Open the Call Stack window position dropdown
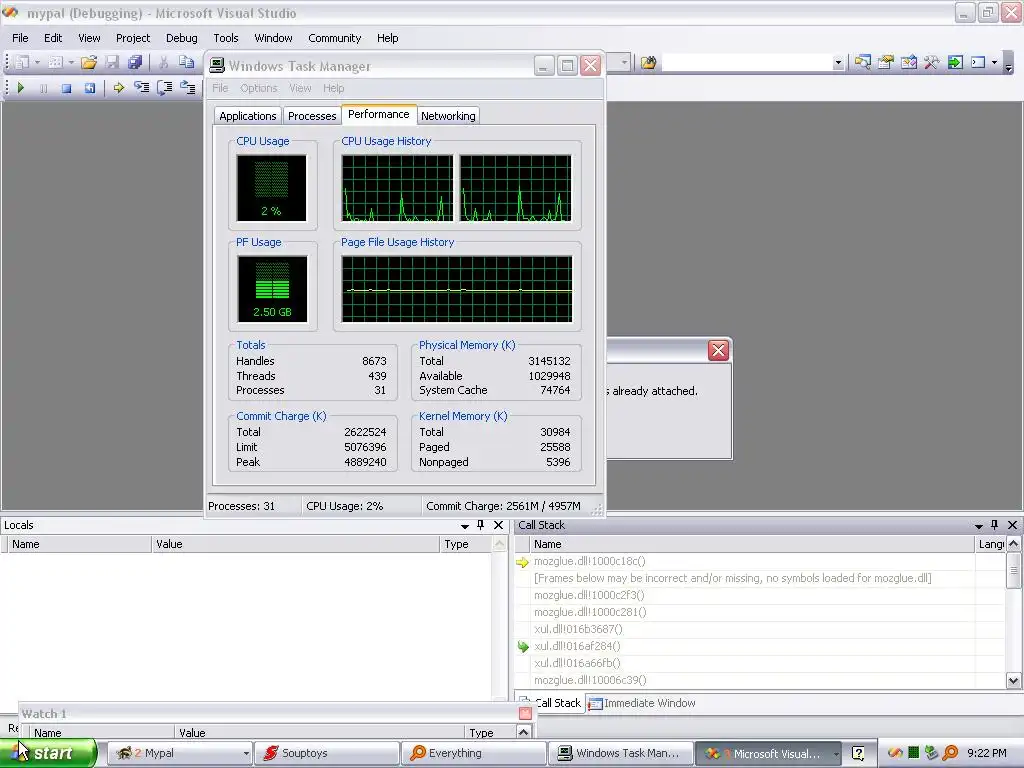This screenshot has height=768, width=1024. point(978,526)
